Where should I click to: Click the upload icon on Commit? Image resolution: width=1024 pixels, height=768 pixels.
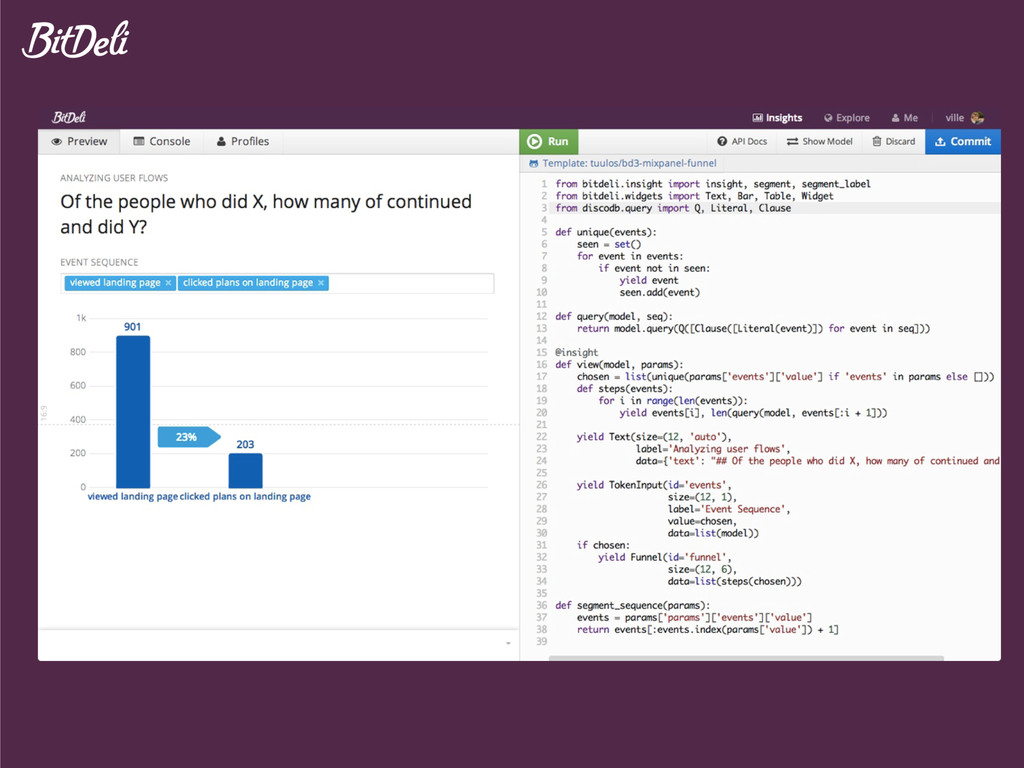(940, 142)
